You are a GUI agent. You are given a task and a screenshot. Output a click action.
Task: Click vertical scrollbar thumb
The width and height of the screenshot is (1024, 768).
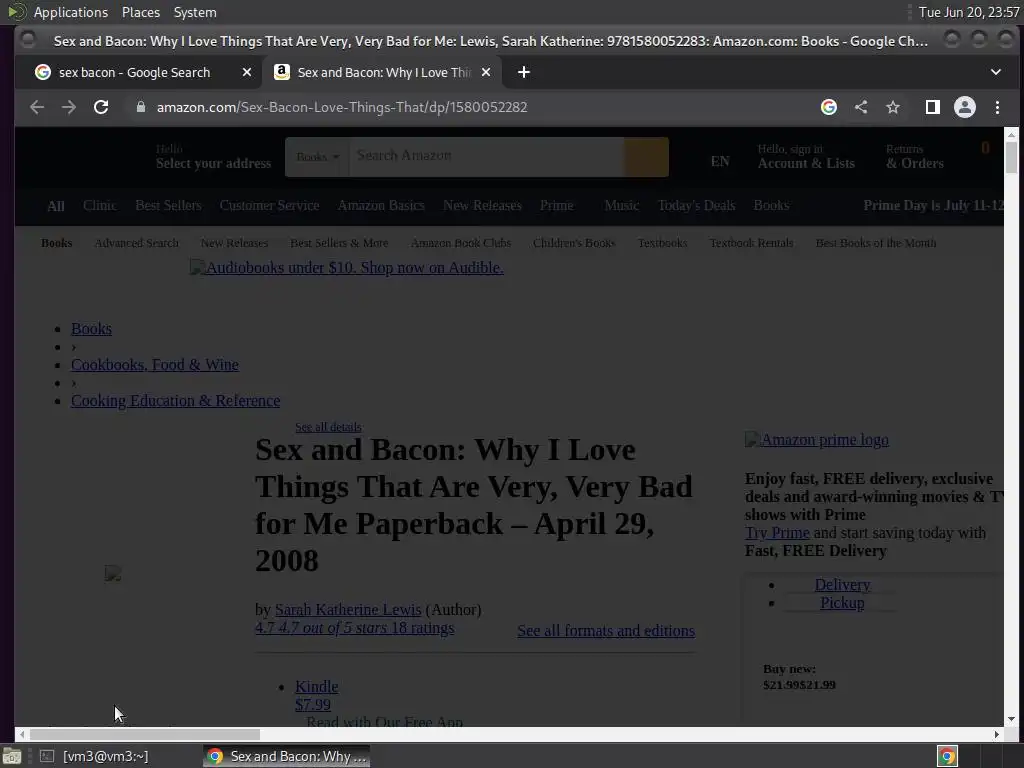click(1011, 157)
